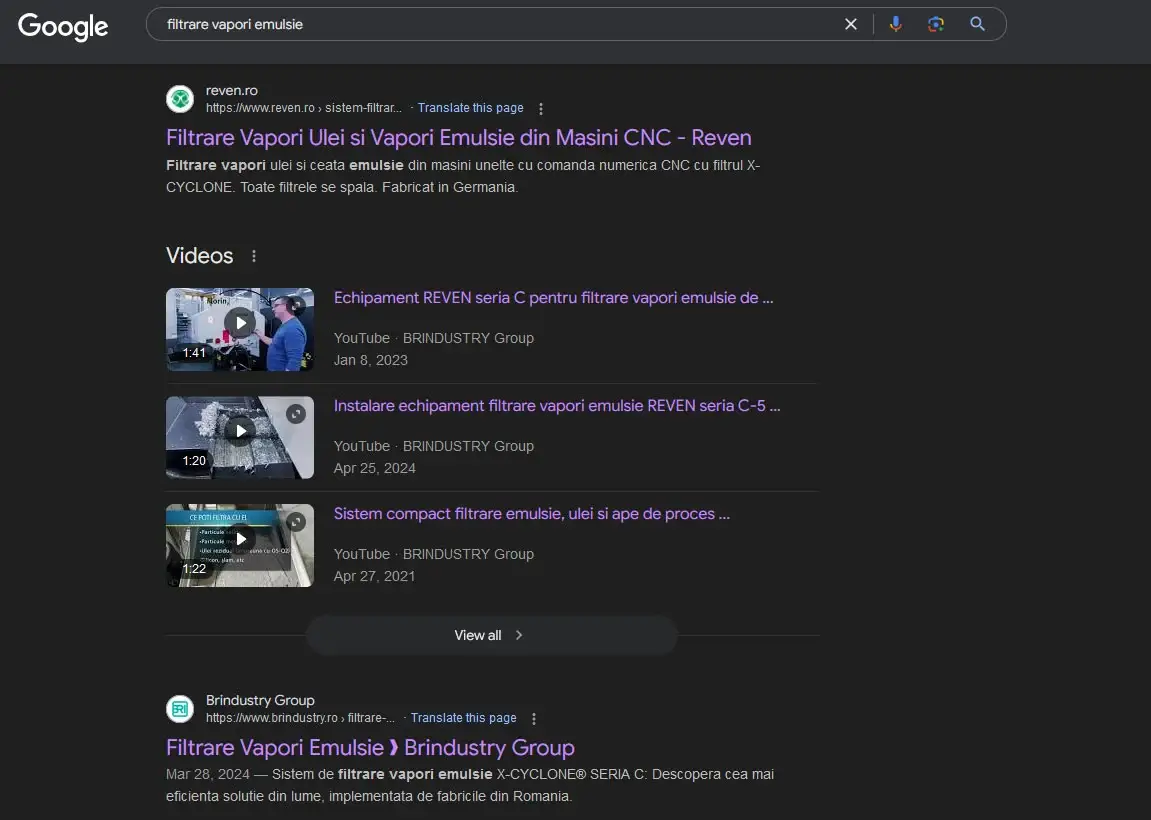Open 'Instalare echipament filtrare vapori' video link
This screenshot has height=820, width=1151.
[x=557, y=406]
